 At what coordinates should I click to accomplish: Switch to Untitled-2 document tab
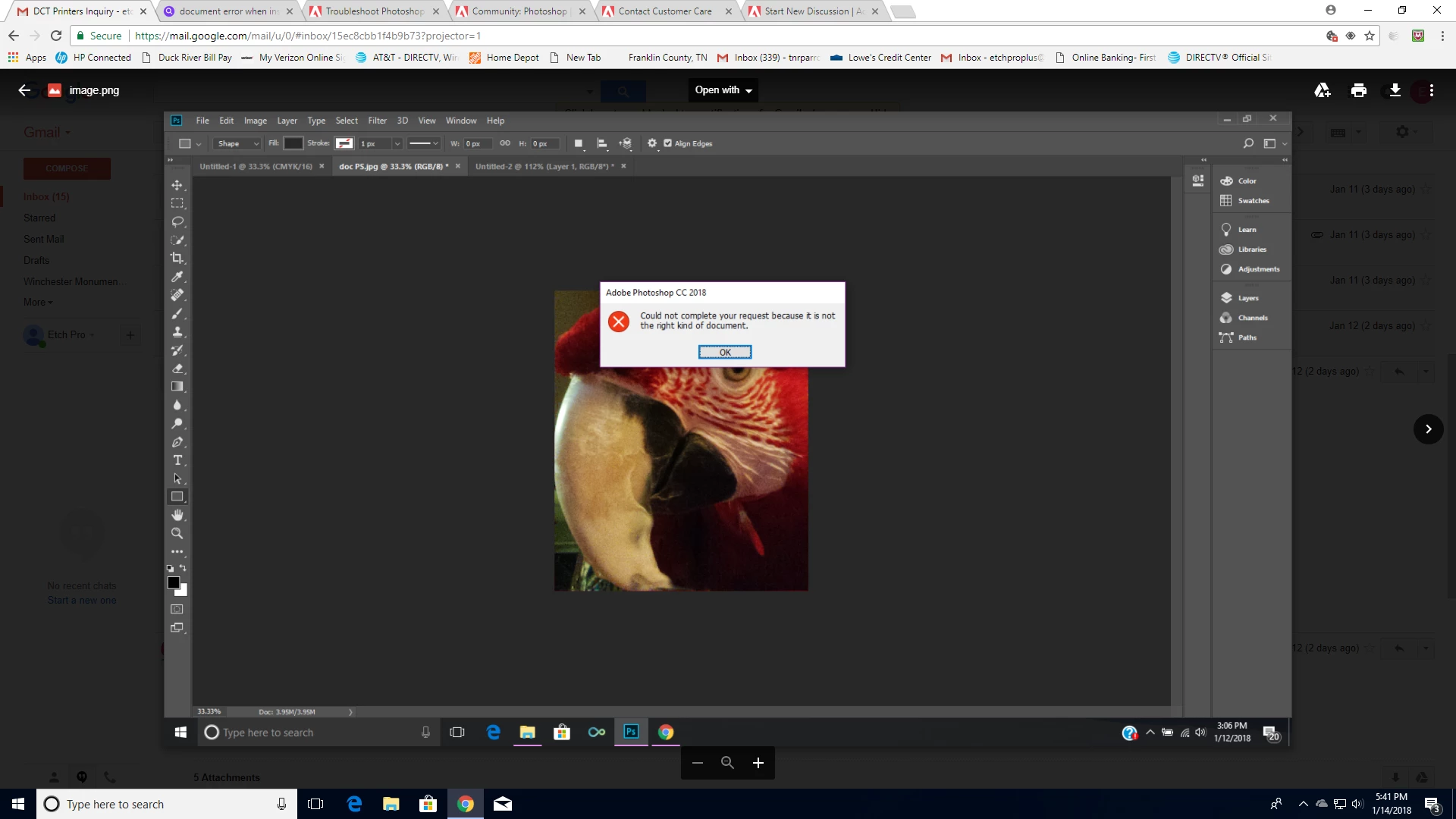(x=544, y=166)
